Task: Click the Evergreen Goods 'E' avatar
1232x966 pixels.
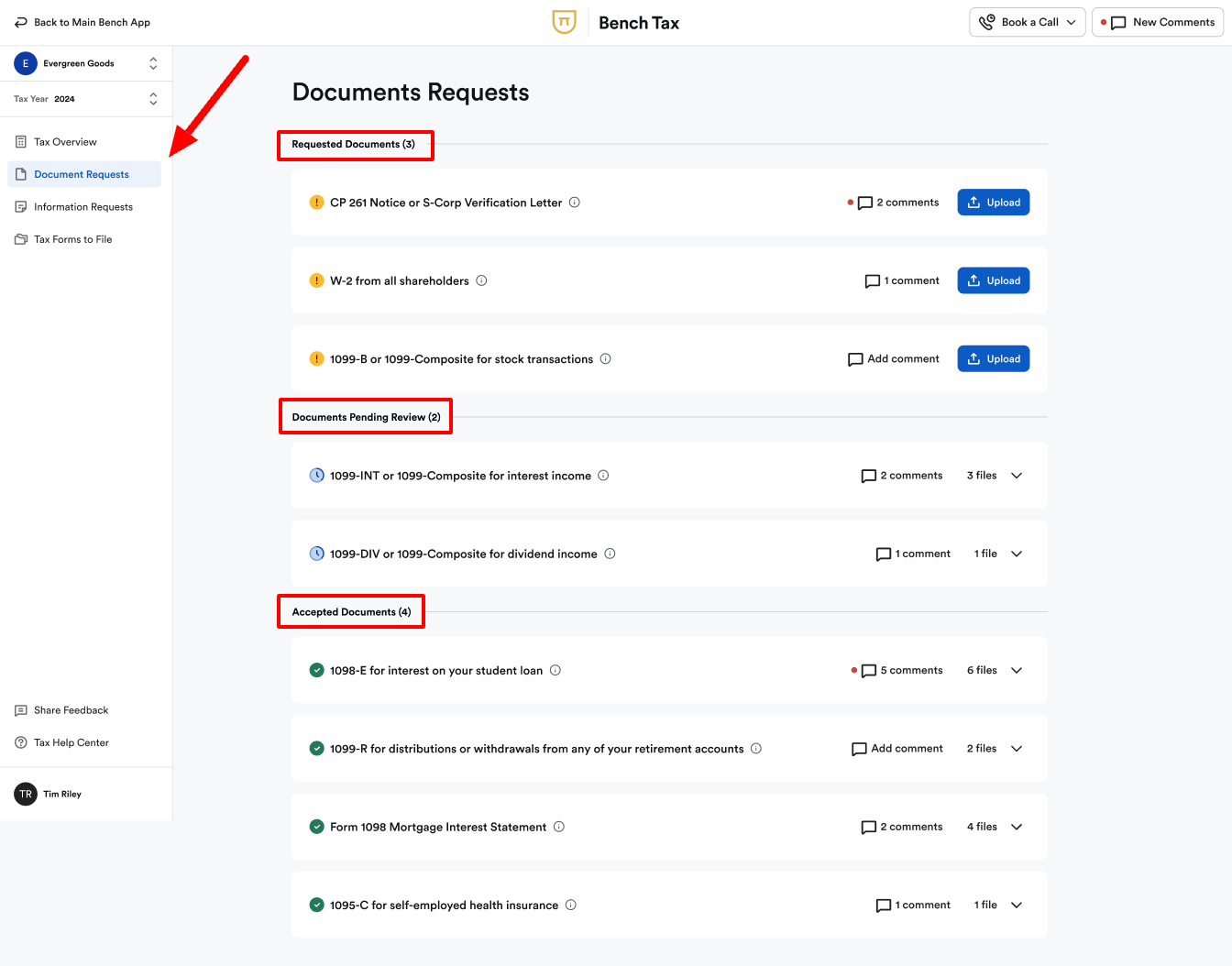Action: click(26, 63)
